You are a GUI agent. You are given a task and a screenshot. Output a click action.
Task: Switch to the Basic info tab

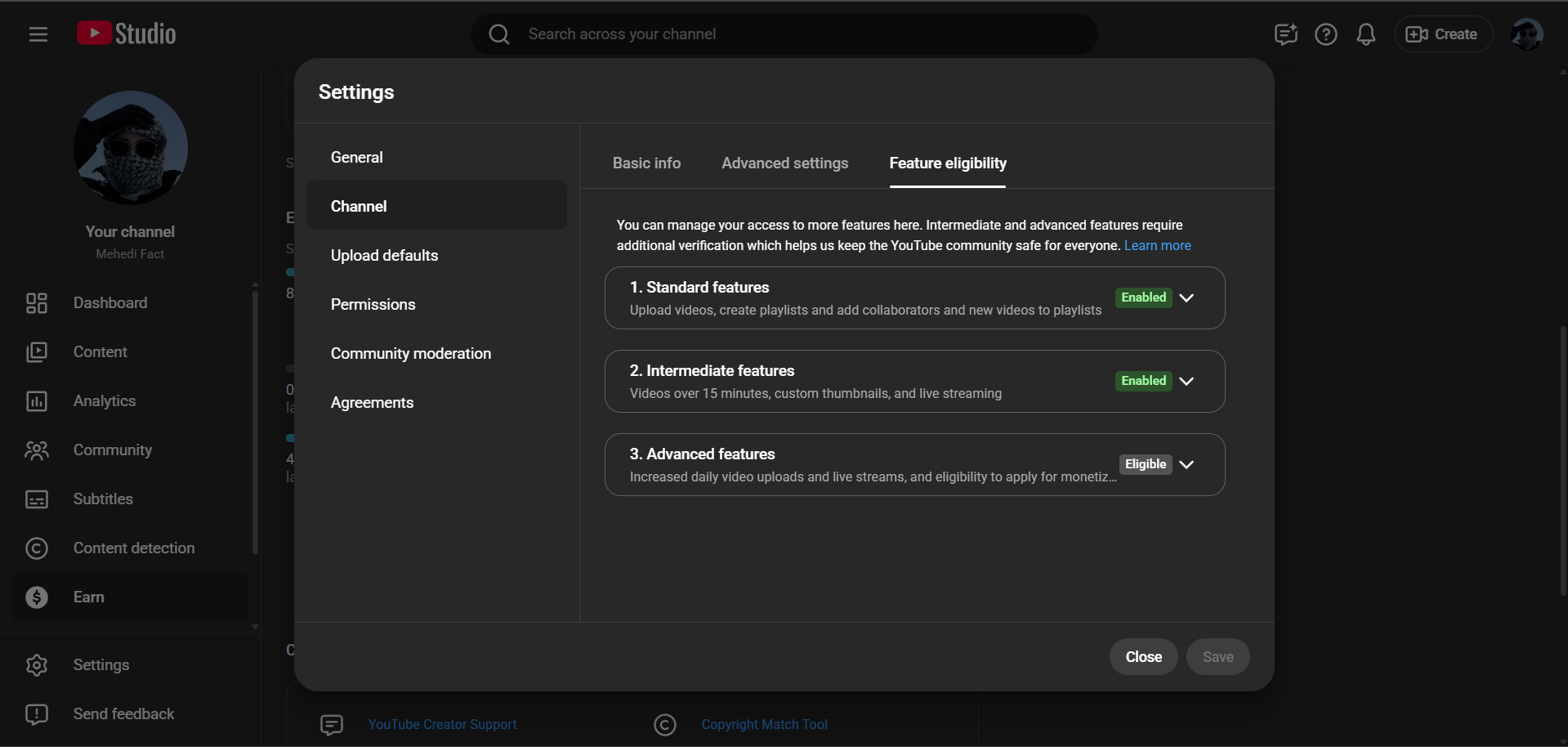pyautogui.click(x=646, y=163)
